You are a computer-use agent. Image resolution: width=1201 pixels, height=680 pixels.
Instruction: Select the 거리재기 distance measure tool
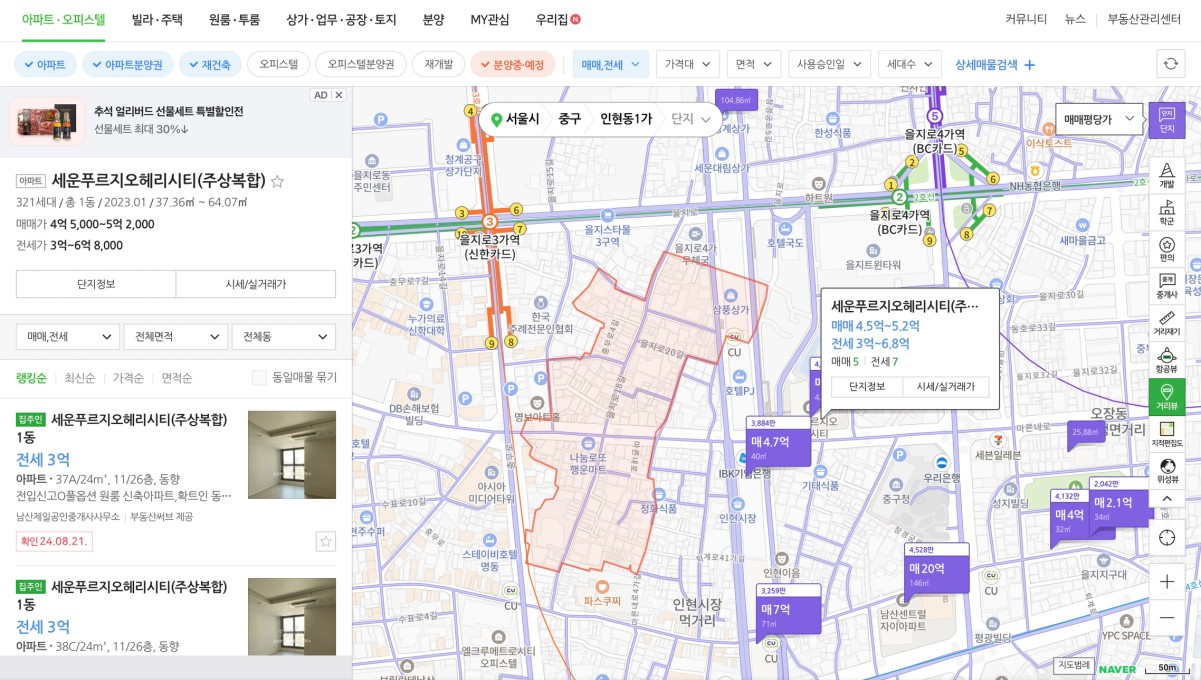click(x=1167, y=323)
